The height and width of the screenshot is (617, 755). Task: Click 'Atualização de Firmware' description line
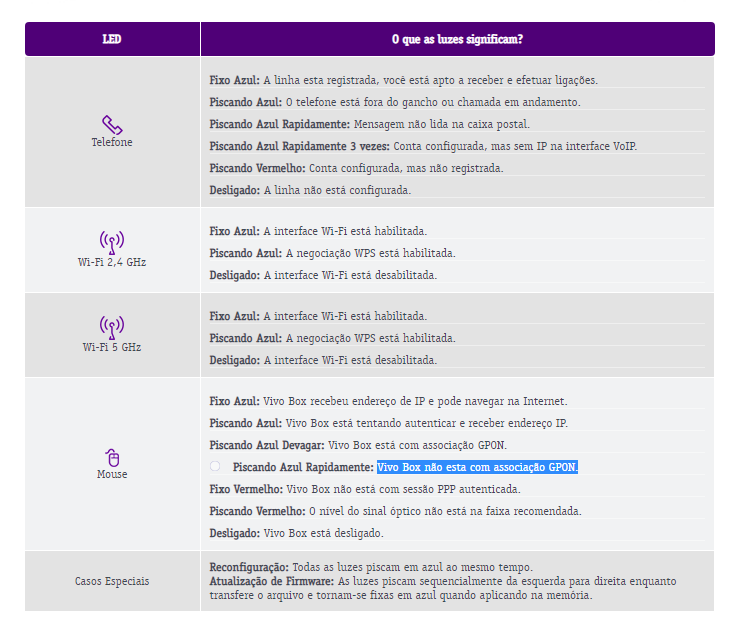coord(443,589)
